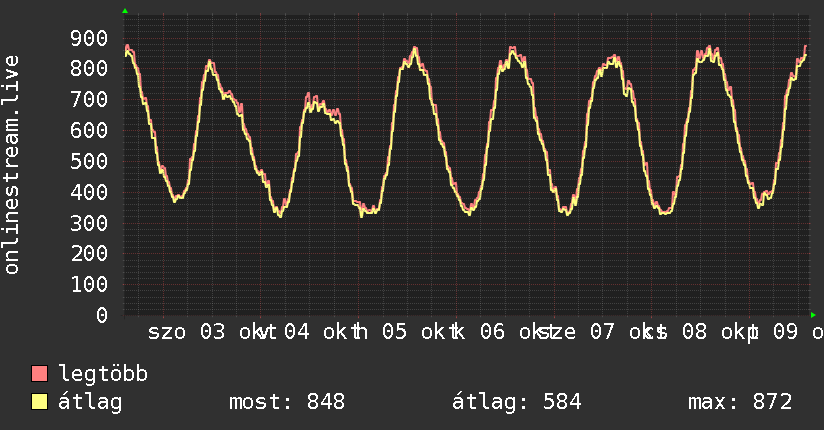Click the 100 y-axis label
The image size is (824, 430).
tap(89, 284)
